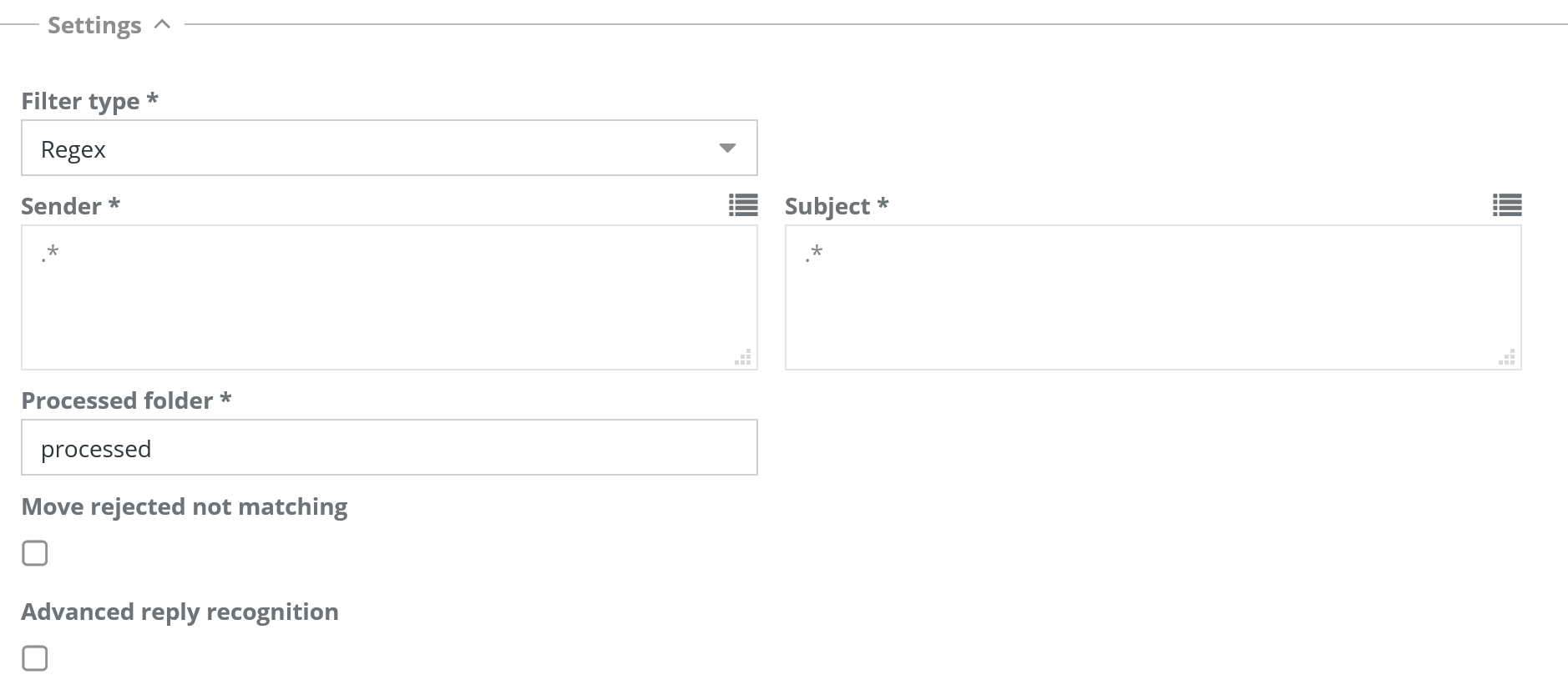Click the Filter type dropdown arrow
1568x685 pixels.
[727, 149]
